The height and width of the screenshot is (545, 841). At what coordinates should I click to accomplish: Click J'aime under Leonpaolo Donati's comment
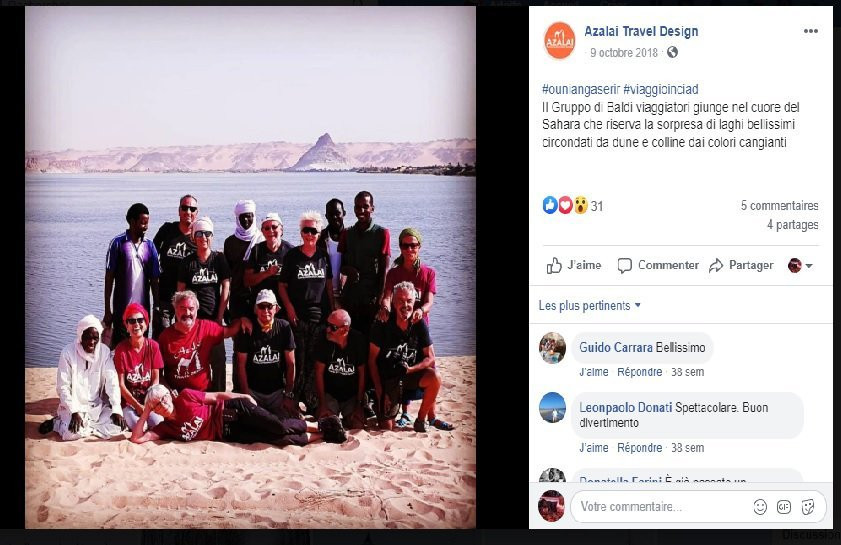594,448
